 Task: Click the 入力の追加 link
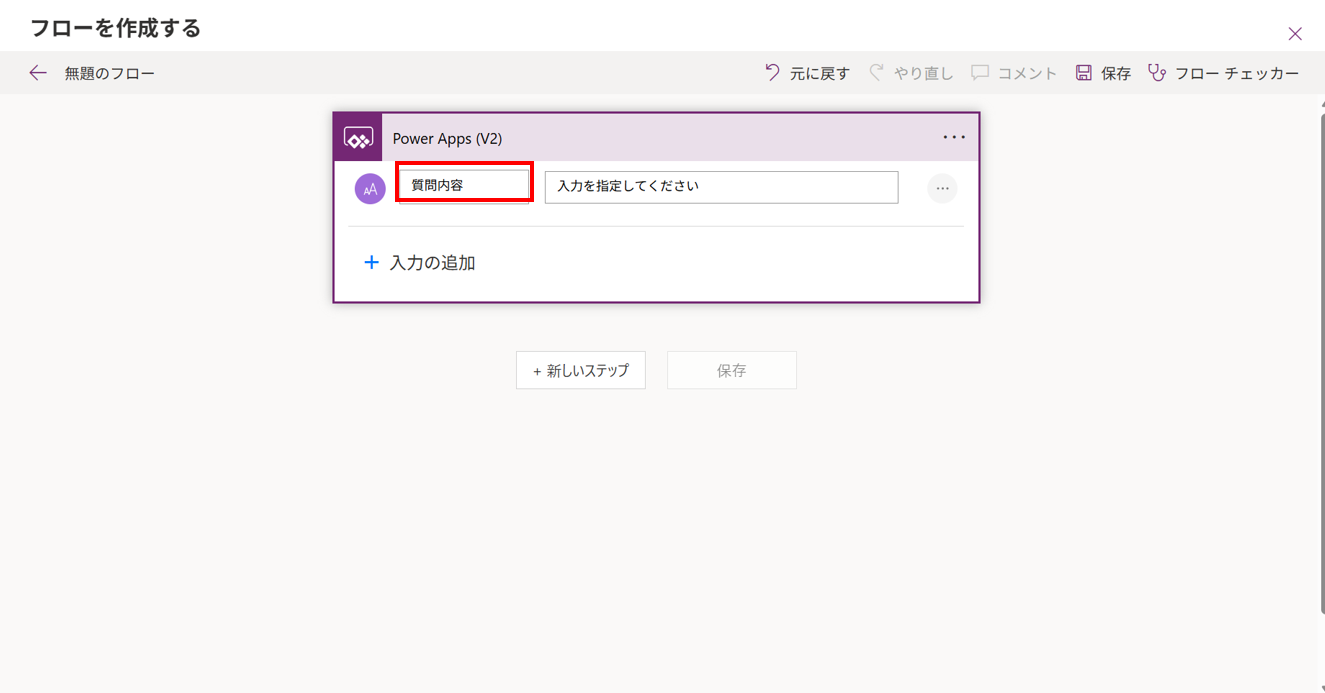coord(432,263)
